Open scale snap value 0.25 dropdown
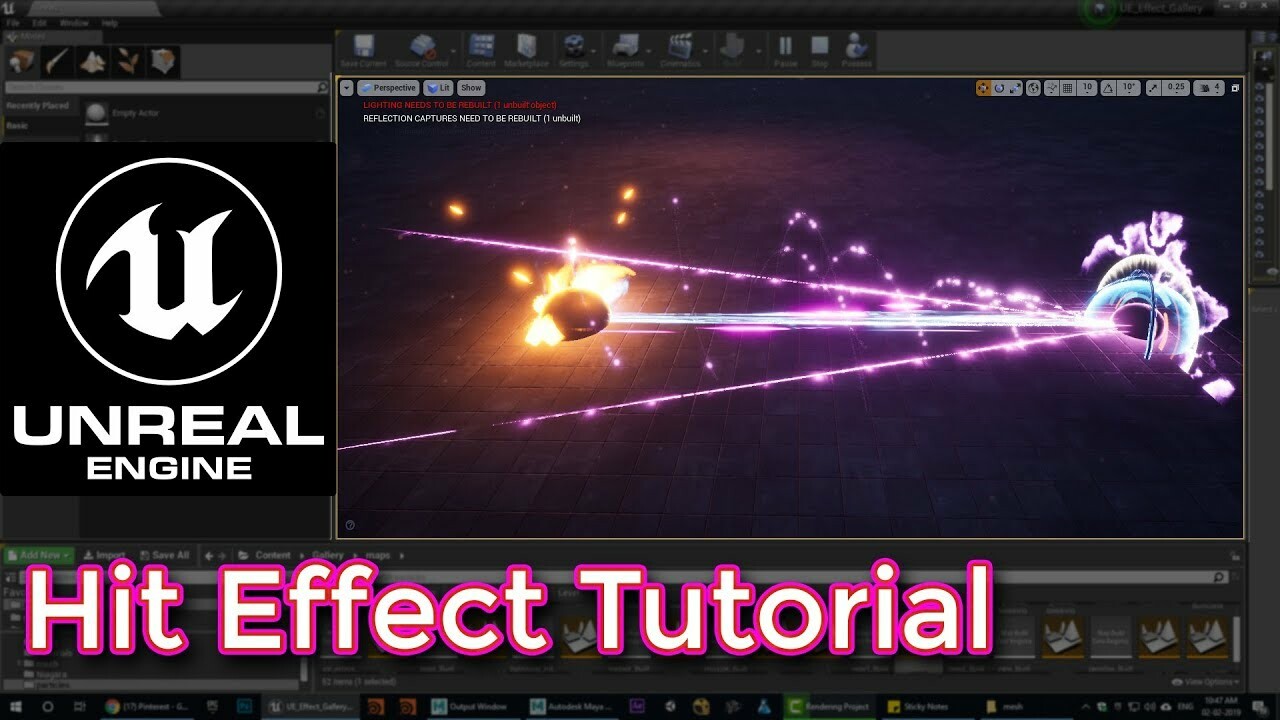Image resolution: width=1280 pixels, height=720 pixels. [x=1176, y=88]
